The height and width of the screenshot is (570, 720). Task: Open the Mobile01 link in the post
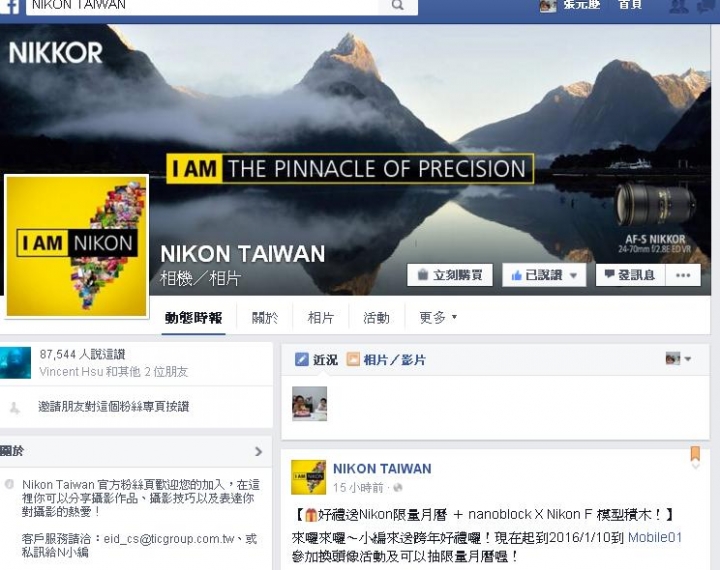[655, 537]
